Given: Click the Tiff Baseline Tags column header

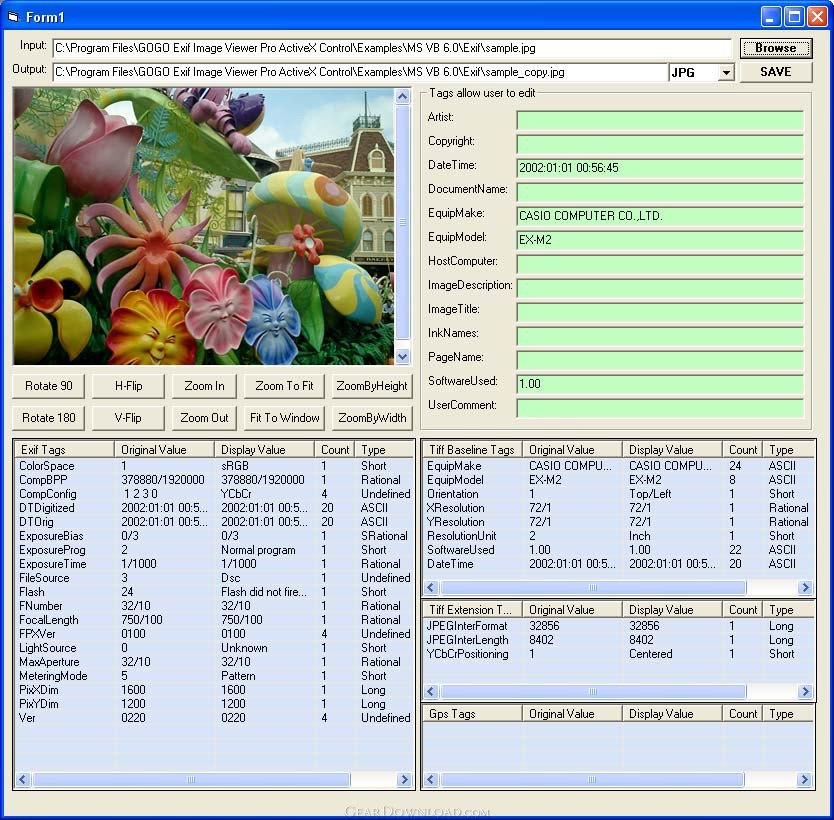Looking at the screenshot, I should pyautogui.click(x=472, y=449).
